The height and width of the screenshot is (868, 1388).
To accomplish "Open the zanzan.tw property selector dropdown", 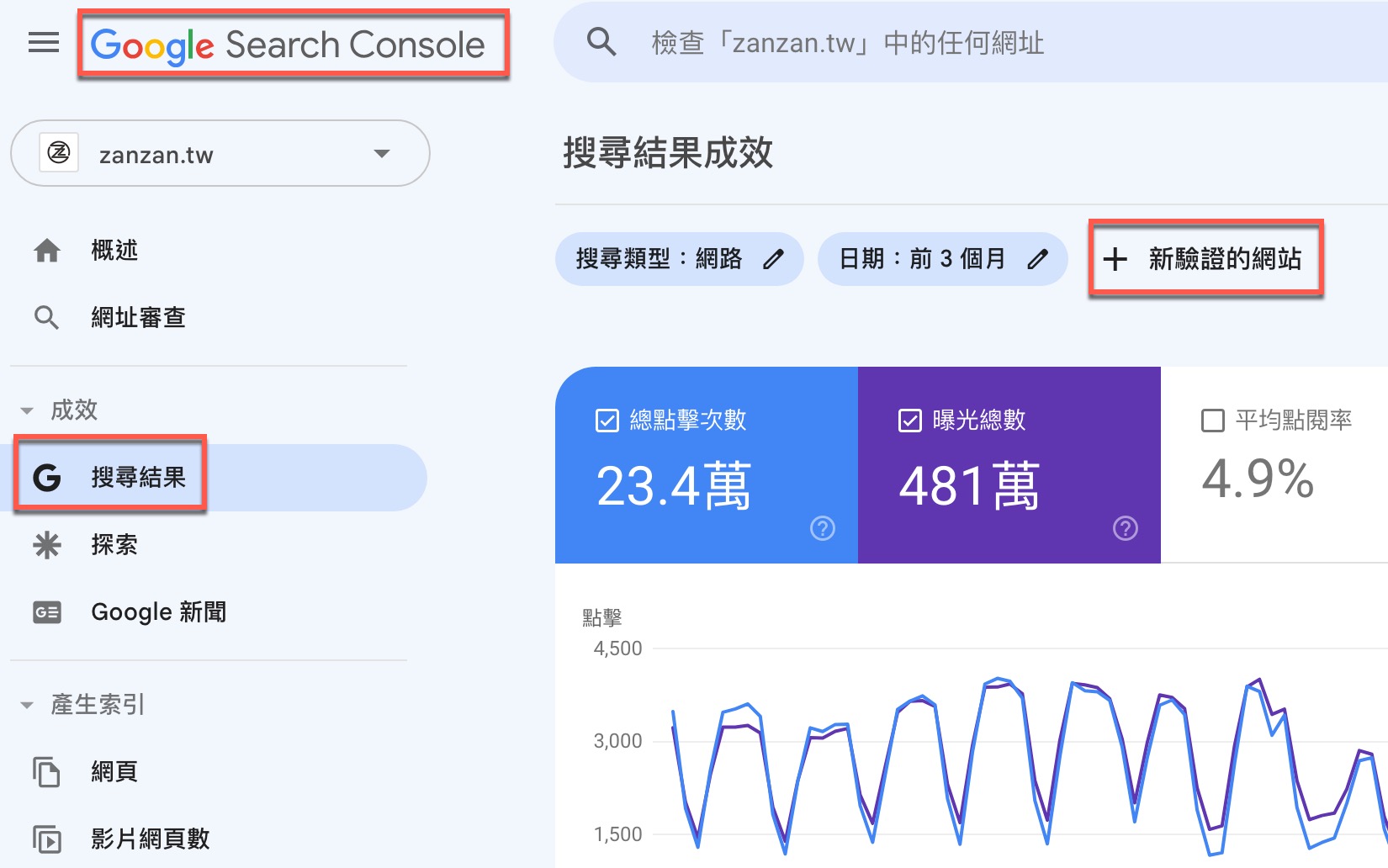I will [x=220, y=153].
